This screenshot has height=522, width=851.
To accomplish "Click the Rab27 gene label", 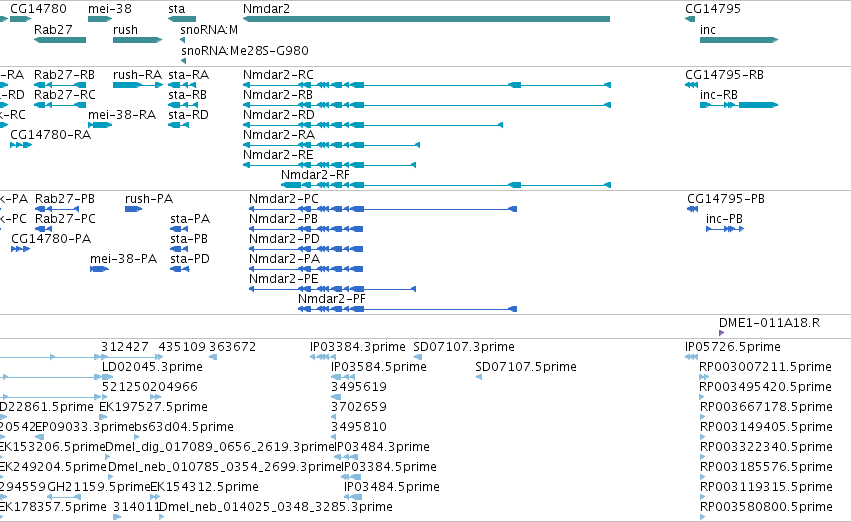I will (x=53, y=30).
